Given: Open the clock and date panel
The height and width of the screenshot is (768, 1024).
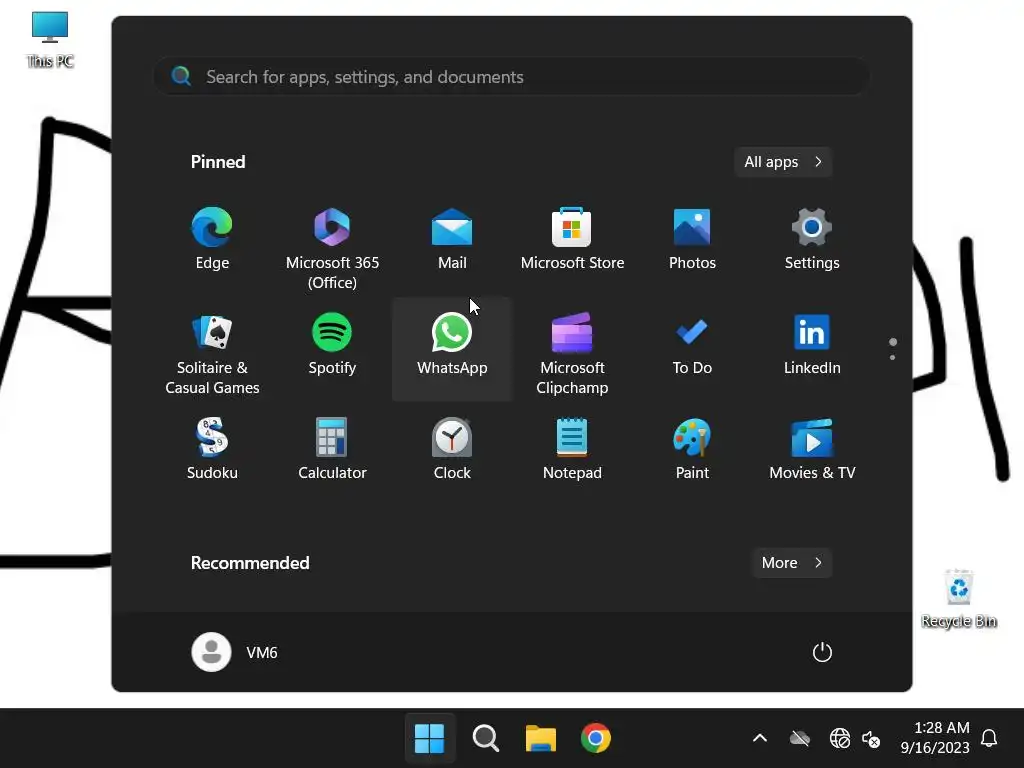Looking at the screenshot, I should pos(935,738).
